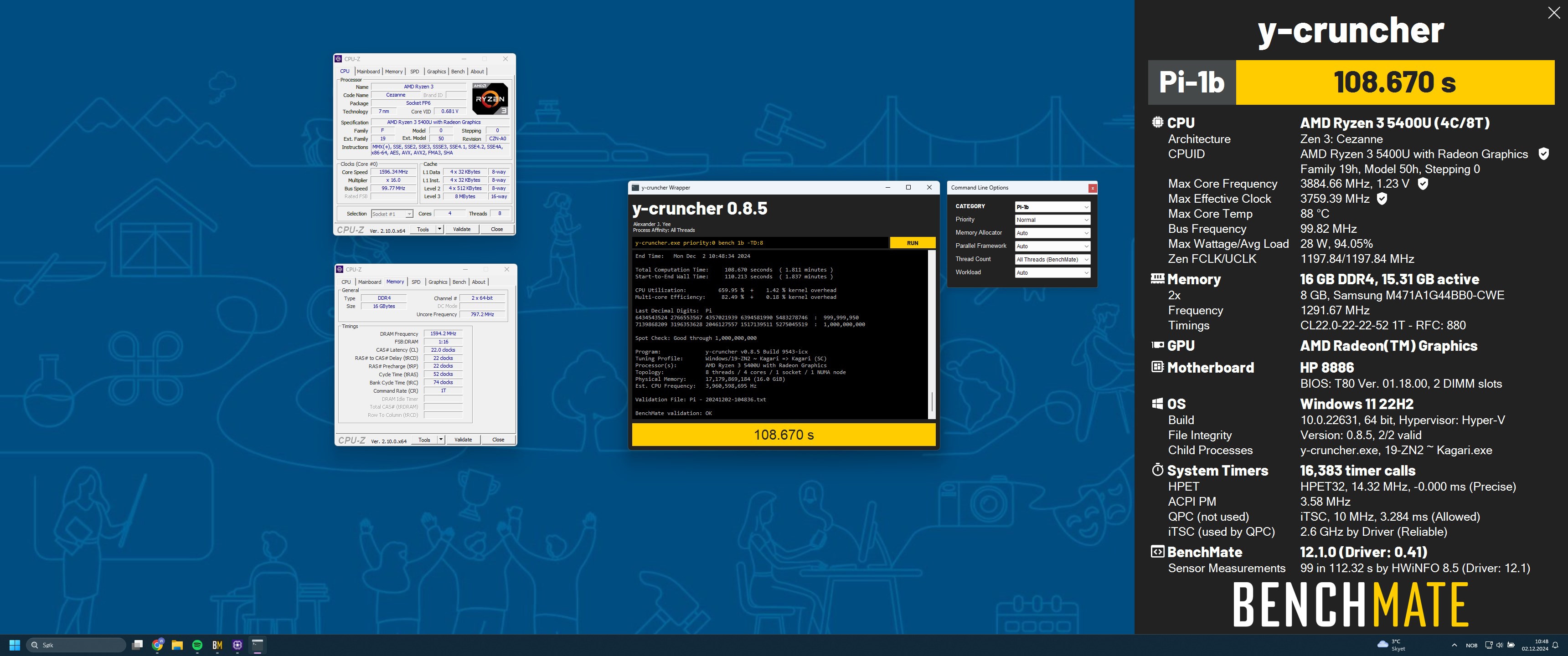Click the GPU icon in BenchMate panel
This screenshot has height=656, width=1568.
pyautogui.click(x=1157, y=345)
